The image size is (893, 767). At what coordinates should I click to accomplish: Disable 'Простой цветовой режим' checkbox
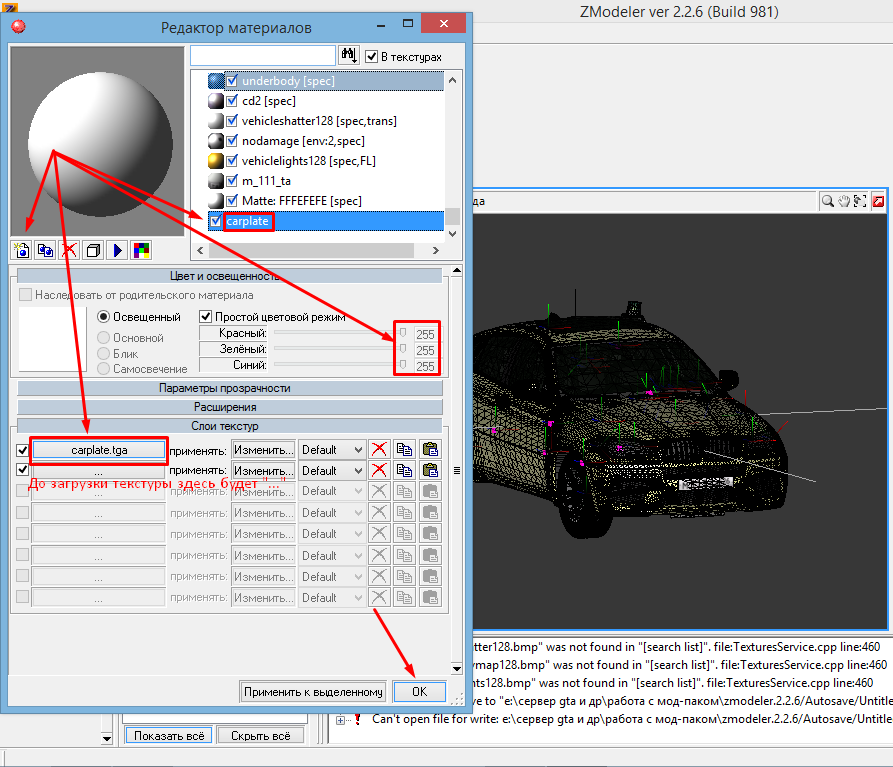click(206, 317)
